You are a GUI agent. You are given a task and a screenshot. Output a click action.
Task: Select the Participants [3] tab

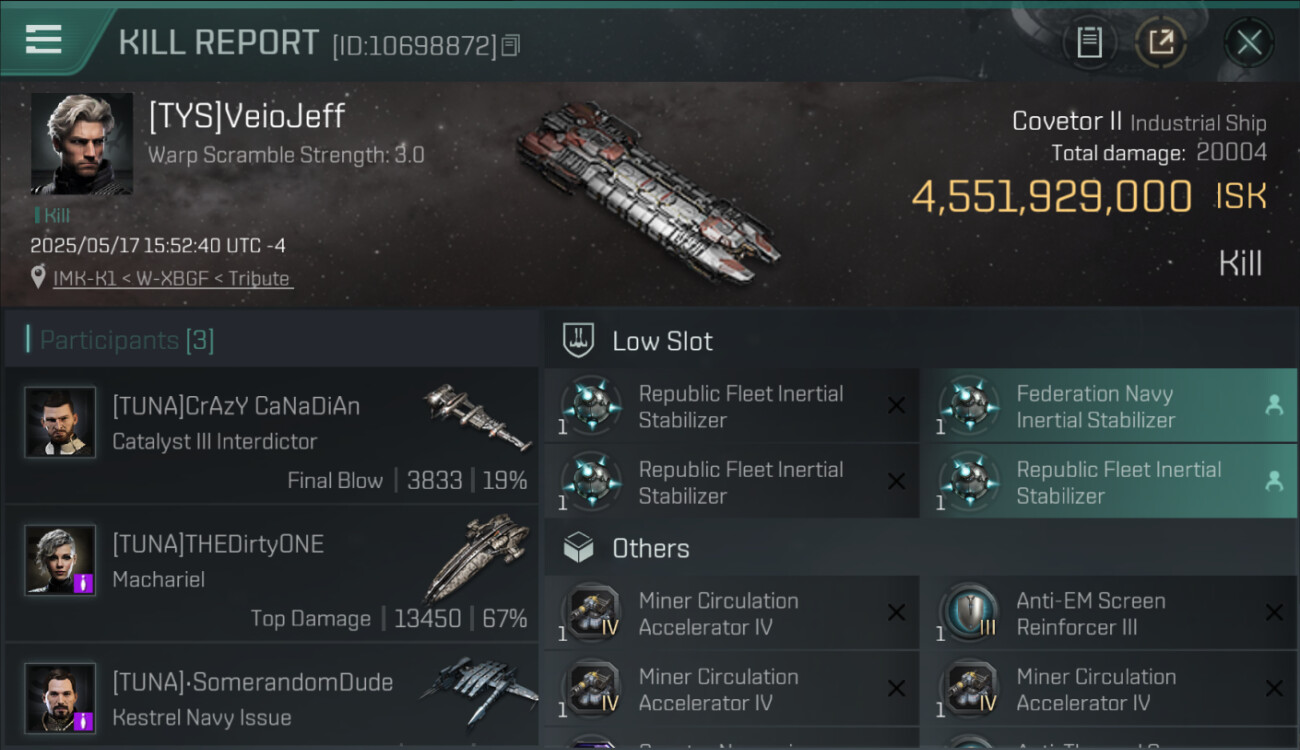click(x=127, y=340)
